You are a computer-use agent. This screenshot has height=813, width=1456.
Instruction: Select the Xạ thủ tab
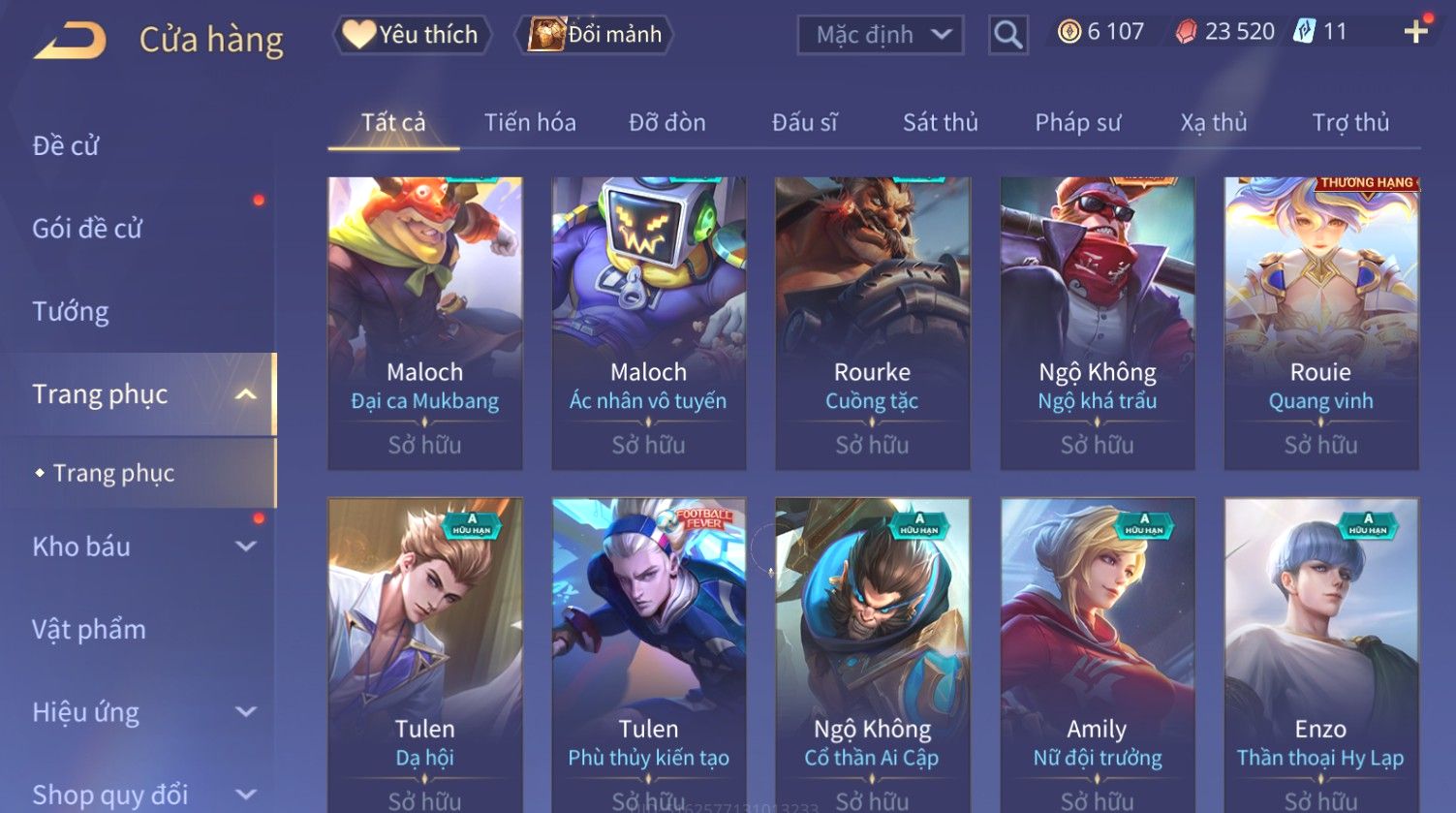coord(1213,122)
